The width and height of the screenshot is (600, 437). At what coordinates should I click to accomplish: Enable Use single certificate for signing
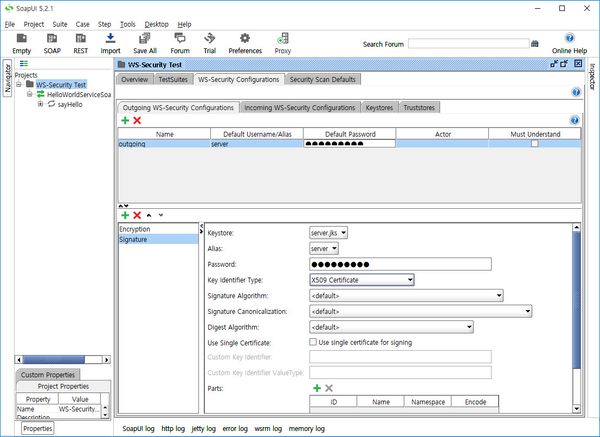click(313, 342)
